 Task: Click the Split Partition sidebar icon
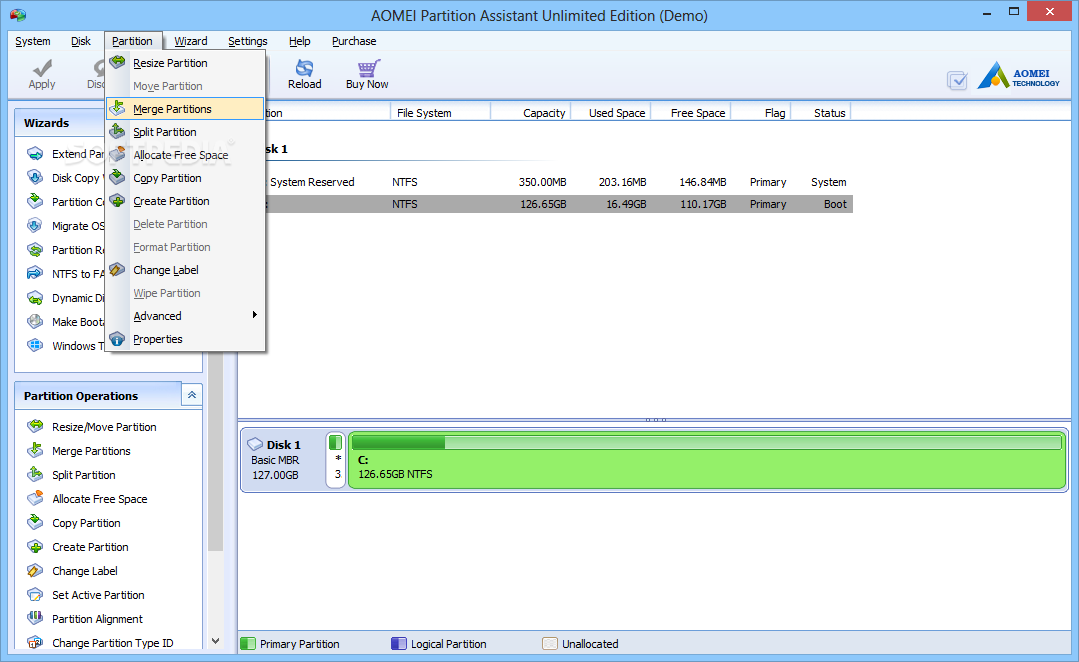coord(35,474)
